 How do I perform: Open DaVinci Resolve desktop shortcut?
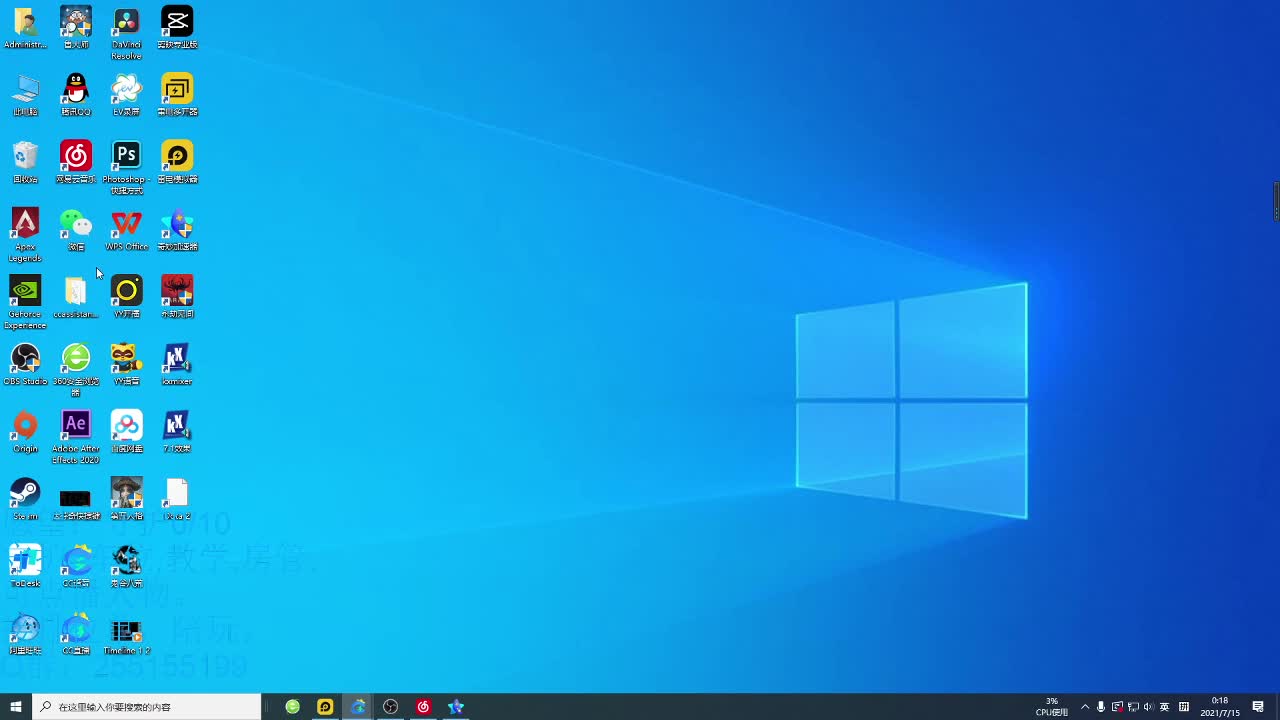tap(126, 33)
